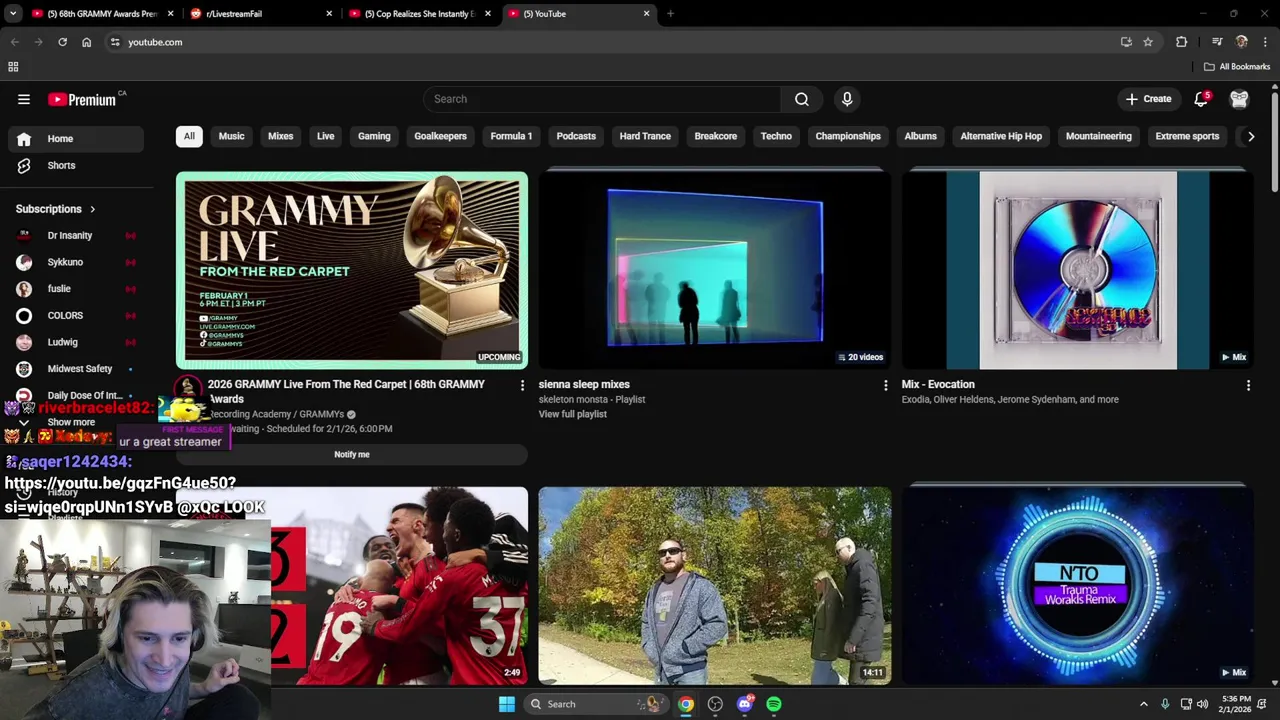Open Shorts in the sidebar
This screenshot has height=720, width=1280.
pyautogui.click(x=76, y=165)
